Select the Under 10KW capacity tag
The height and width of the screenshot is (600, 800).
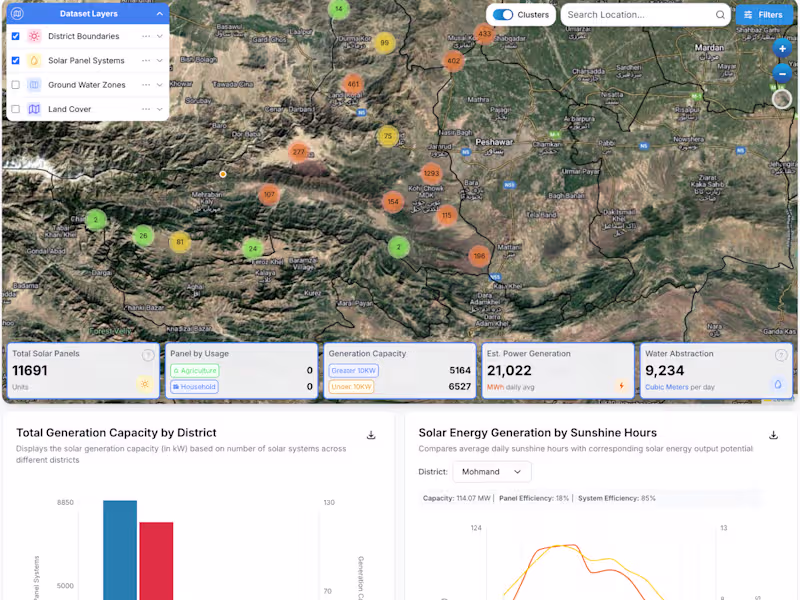pos(352,387)
